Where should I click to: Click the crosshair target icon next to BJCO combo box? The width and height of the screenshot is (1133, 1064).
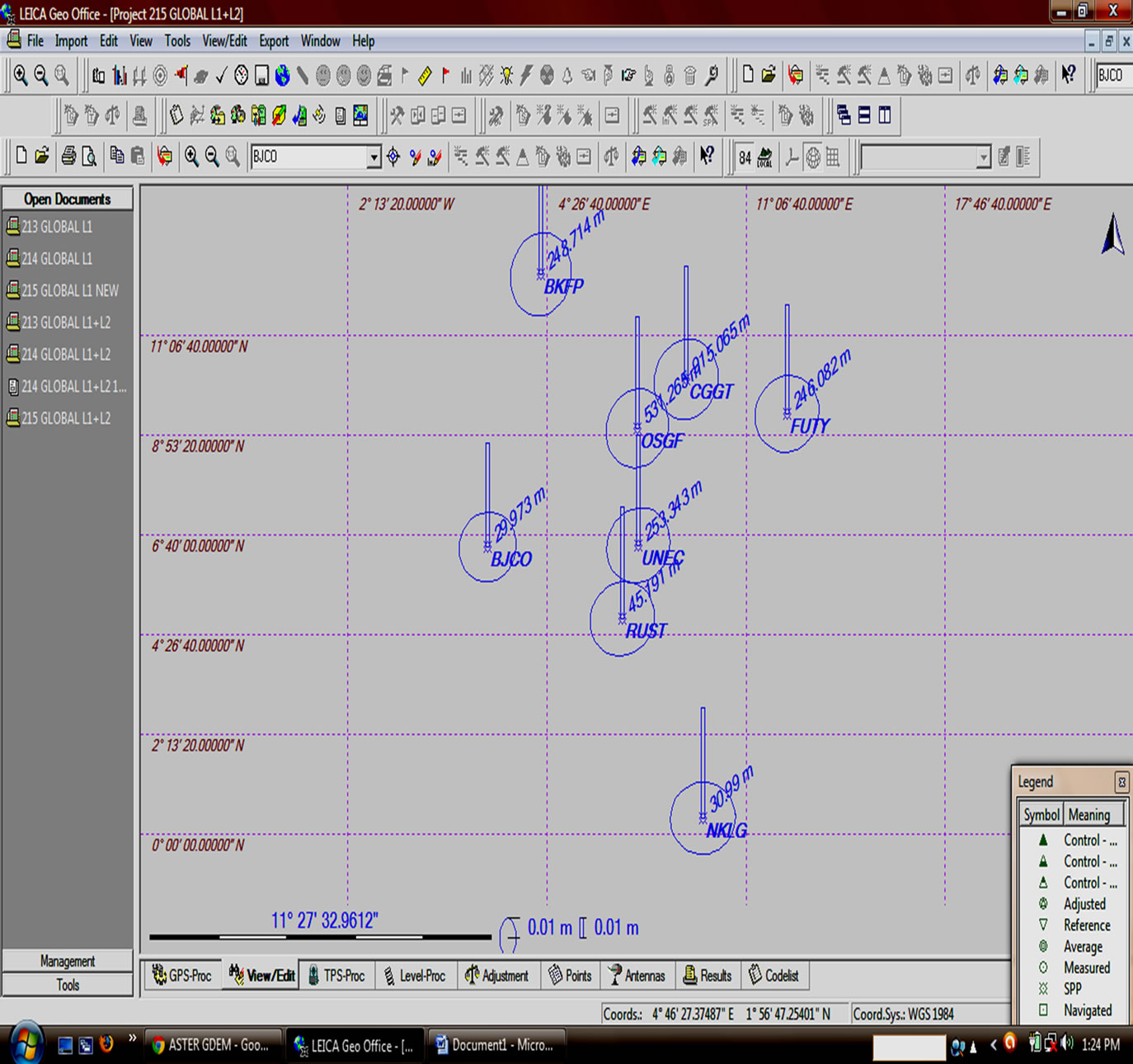click(x=394, y=157)
